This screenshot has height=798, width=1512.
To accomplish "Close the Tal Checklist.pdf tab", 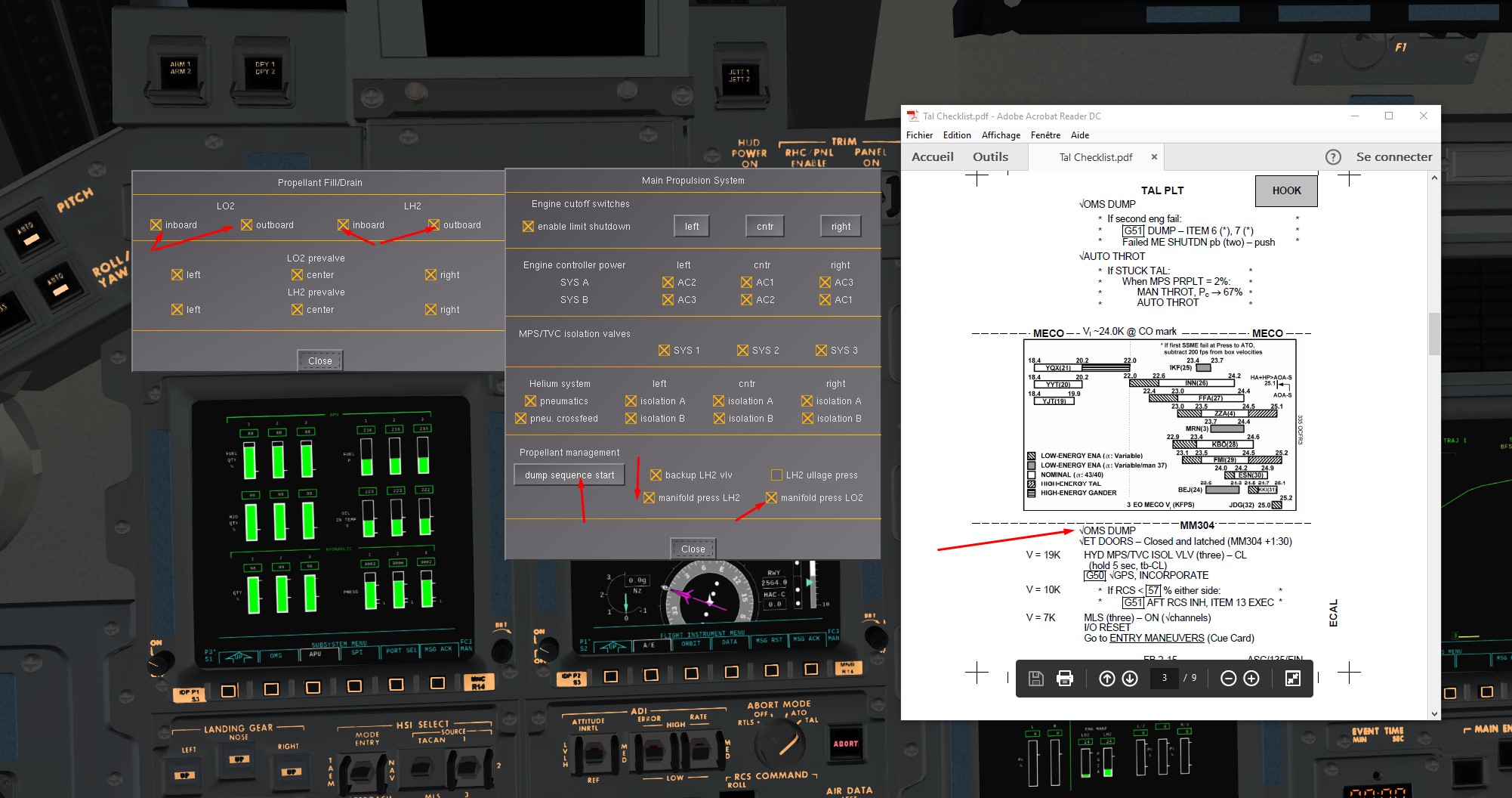I will (1154, 157).
